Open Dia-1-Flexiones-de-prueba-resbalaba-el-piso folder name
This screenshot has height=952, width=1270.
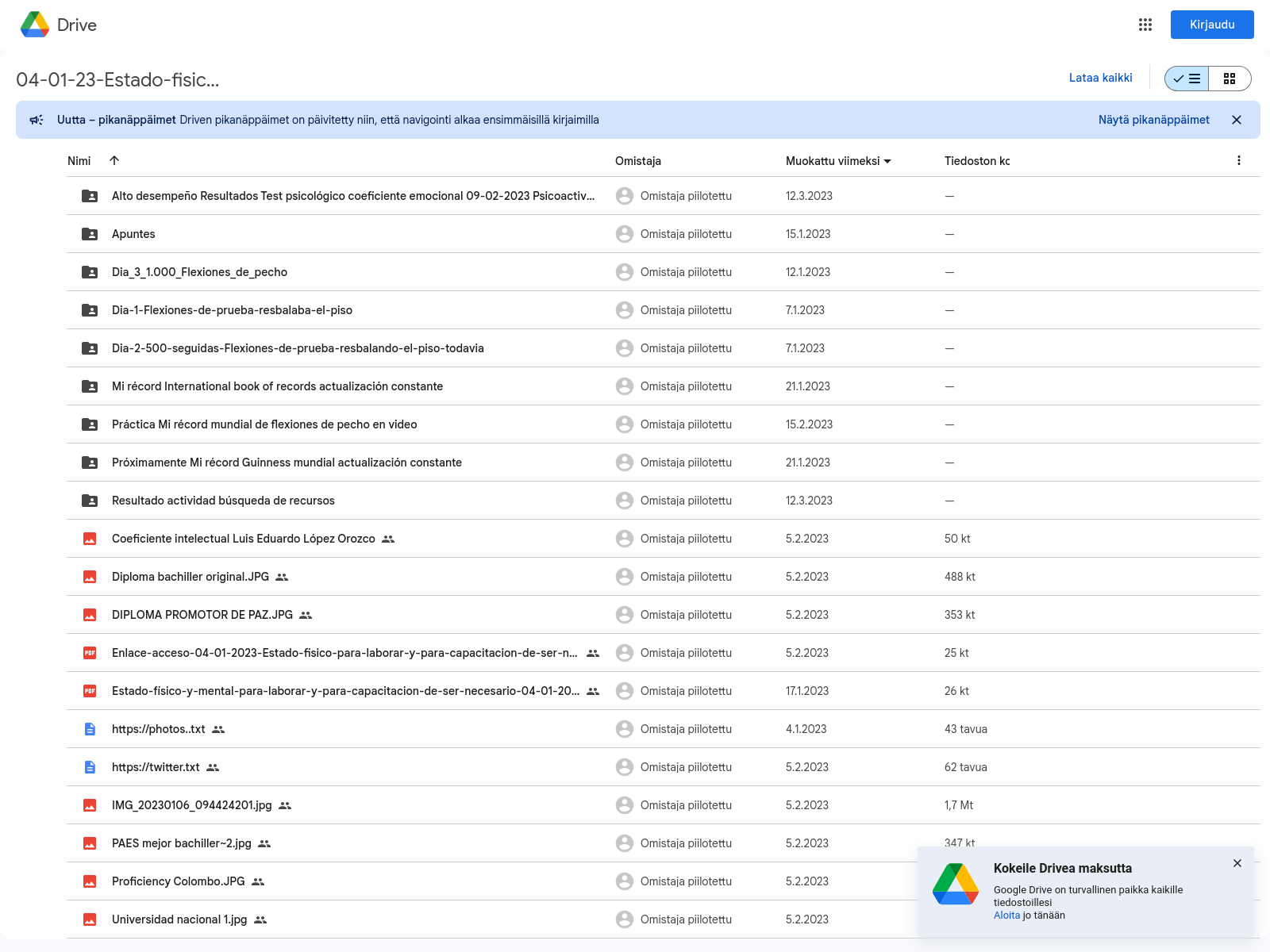point(232,310)
